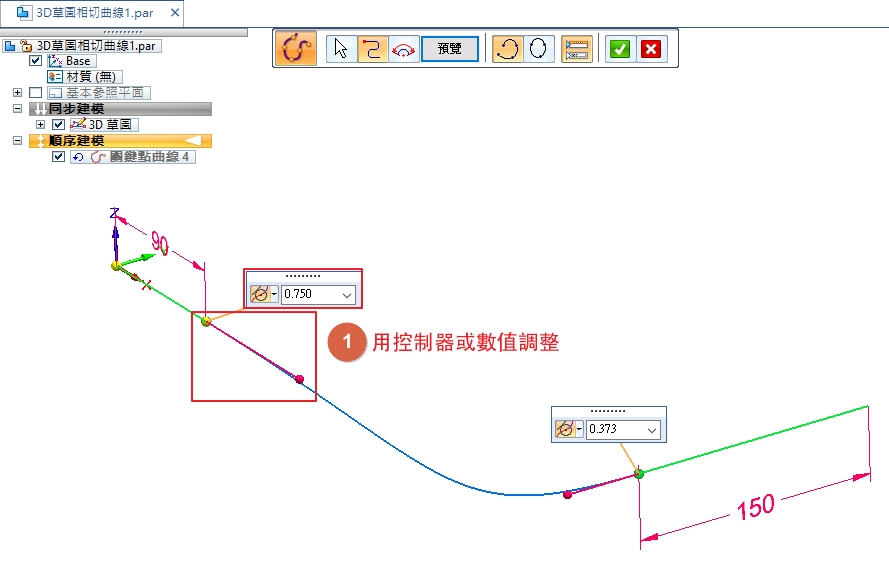
Task: Open the options list icon in the command bar
Action: click(577, 48)
